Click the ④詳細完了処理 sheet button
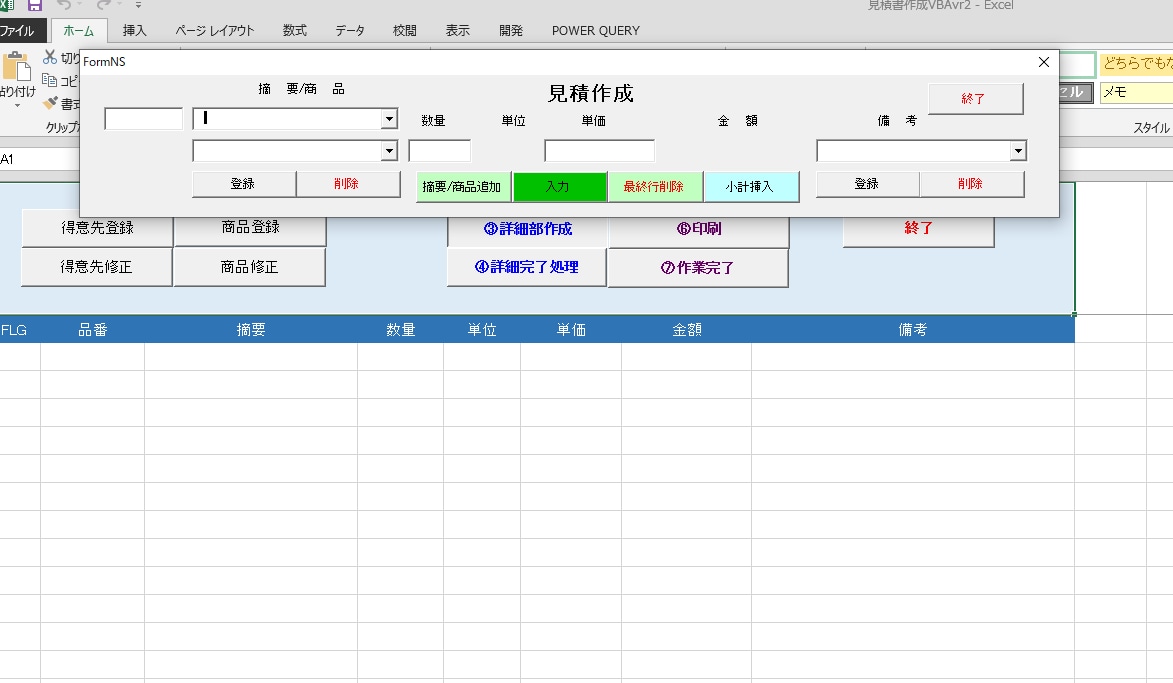The width and height of the screenshot is (1173, 683). (527, 268)
